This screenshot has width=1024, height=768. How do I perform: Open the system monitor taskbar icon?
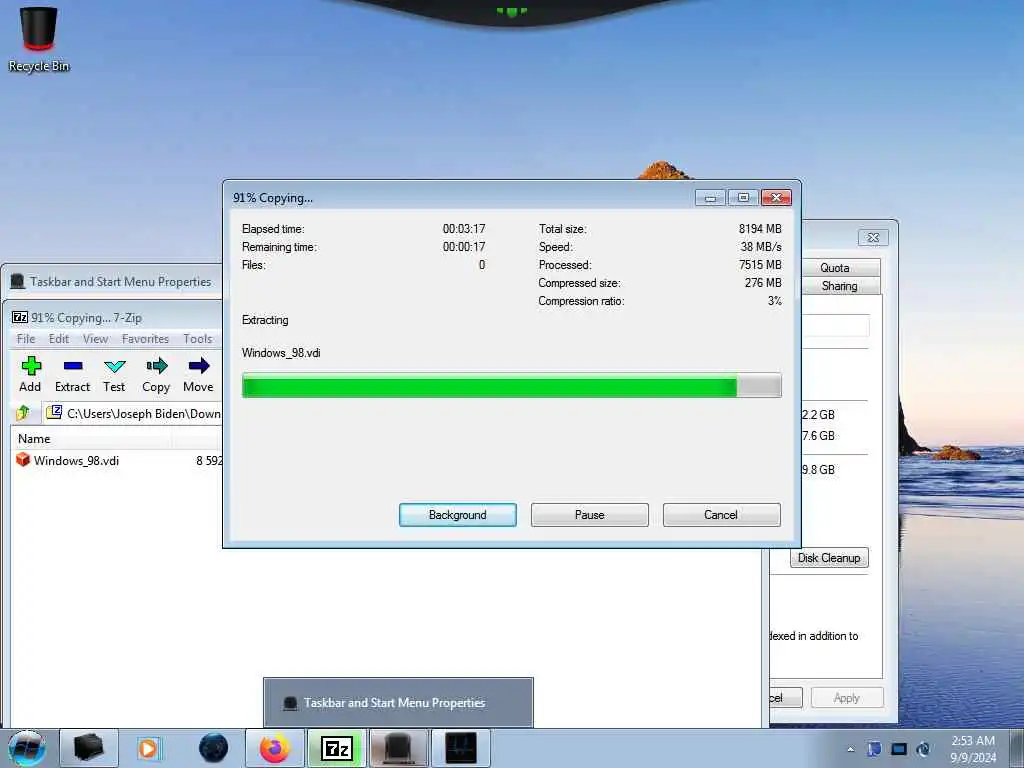pyautogui.click(x=461, y=748)
